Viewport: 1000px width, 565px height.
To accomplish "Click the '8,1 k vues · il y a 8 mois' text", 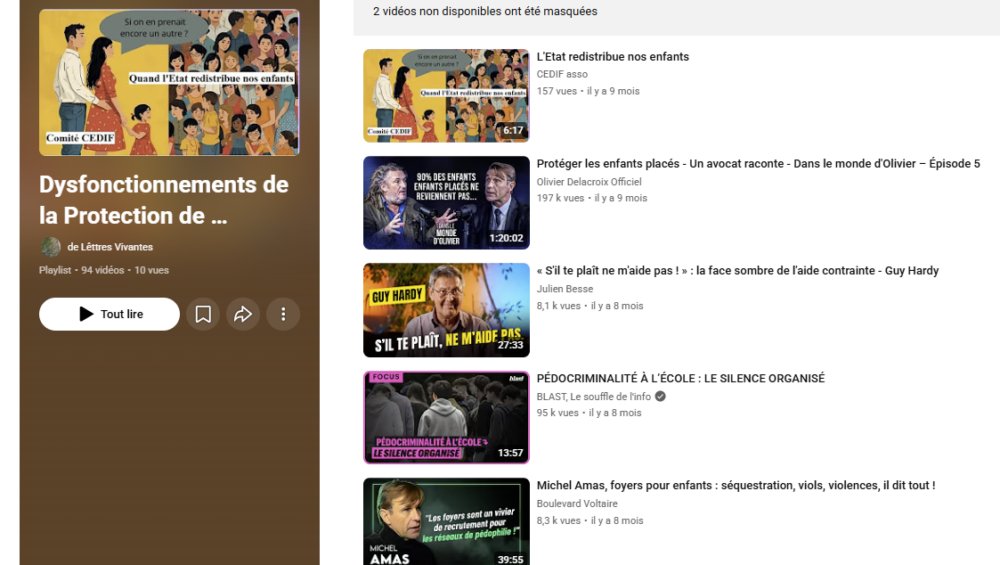I will (x=590, y=306).
